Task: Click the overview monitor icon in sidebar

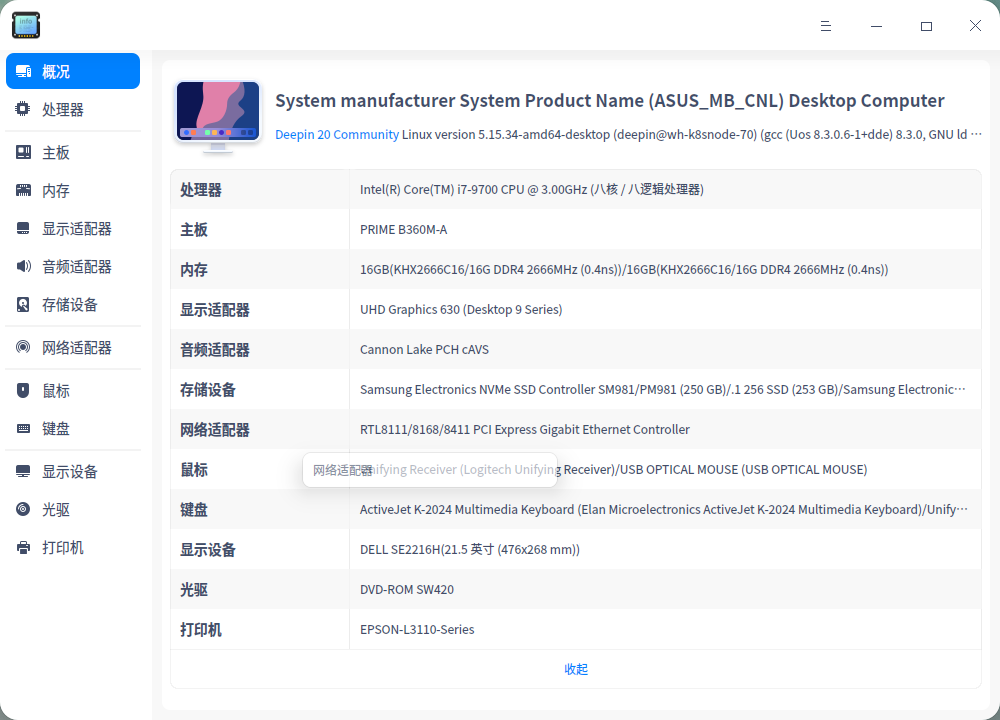Action: pyautogui.click(x=24, y=71)
